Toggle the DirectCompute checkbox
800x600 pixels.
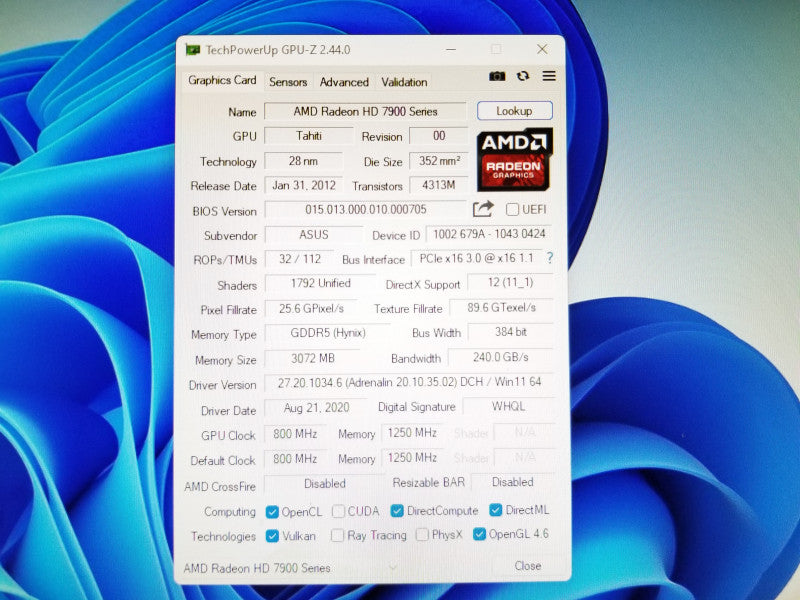coord(397,511)
